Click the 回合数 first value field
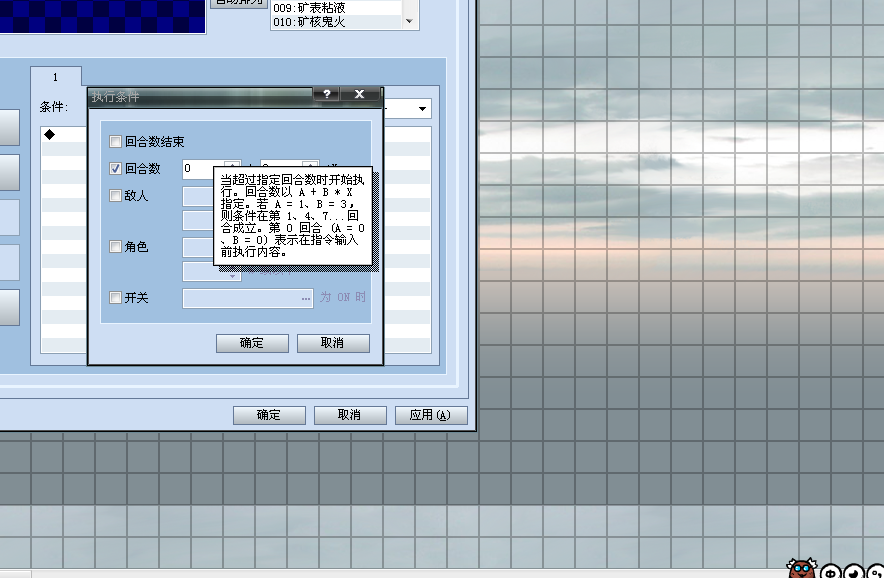The width and height of the screenshot is (884, 578). (197, 169)
